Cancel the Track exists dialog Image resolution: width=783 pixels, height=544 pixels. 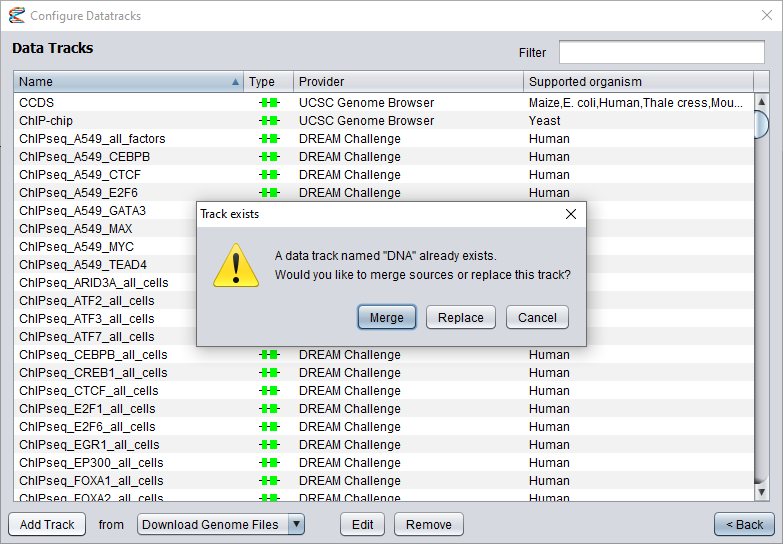tap(537, 317)
